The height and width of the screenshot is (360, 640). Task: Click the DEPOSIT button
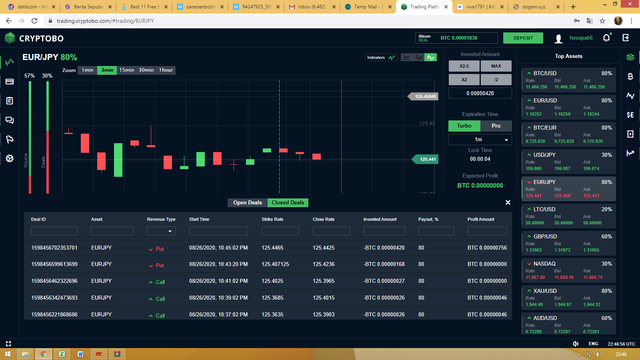[x=523, y=38]
